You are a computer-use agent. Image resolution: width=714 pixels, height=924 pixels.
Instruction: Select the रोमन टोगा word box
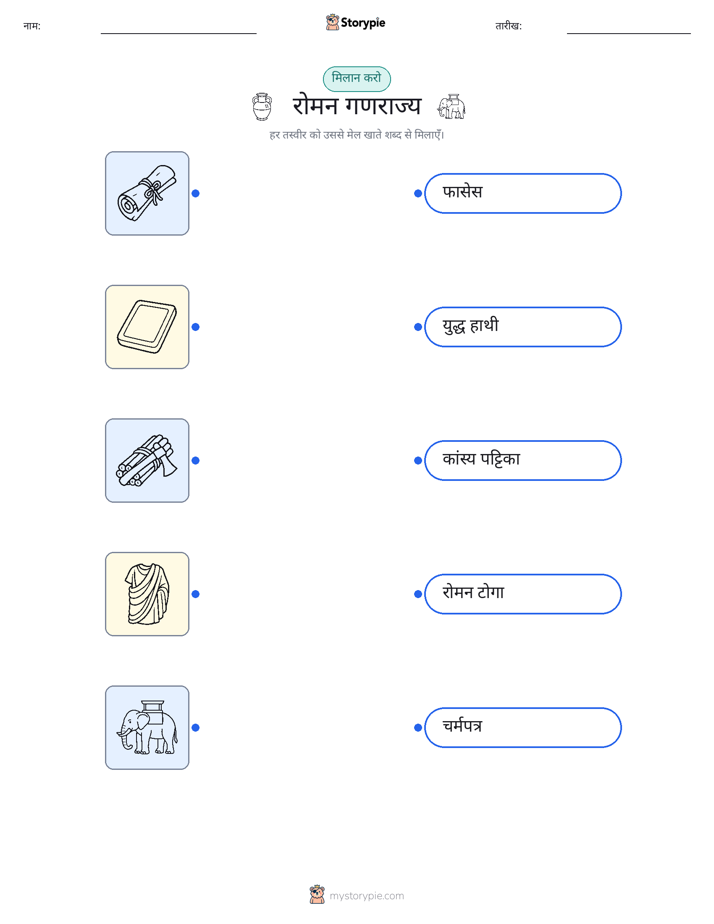(x=523, y=594)
